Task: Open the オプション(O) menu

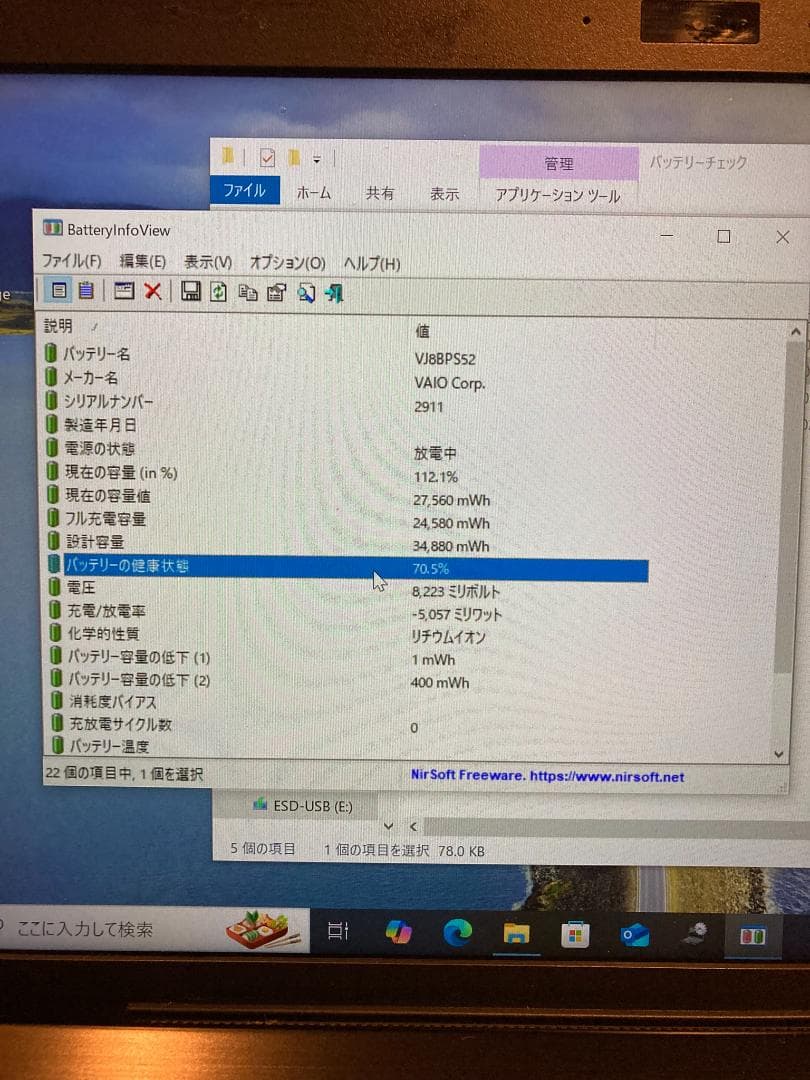Action: click(287, 263)
